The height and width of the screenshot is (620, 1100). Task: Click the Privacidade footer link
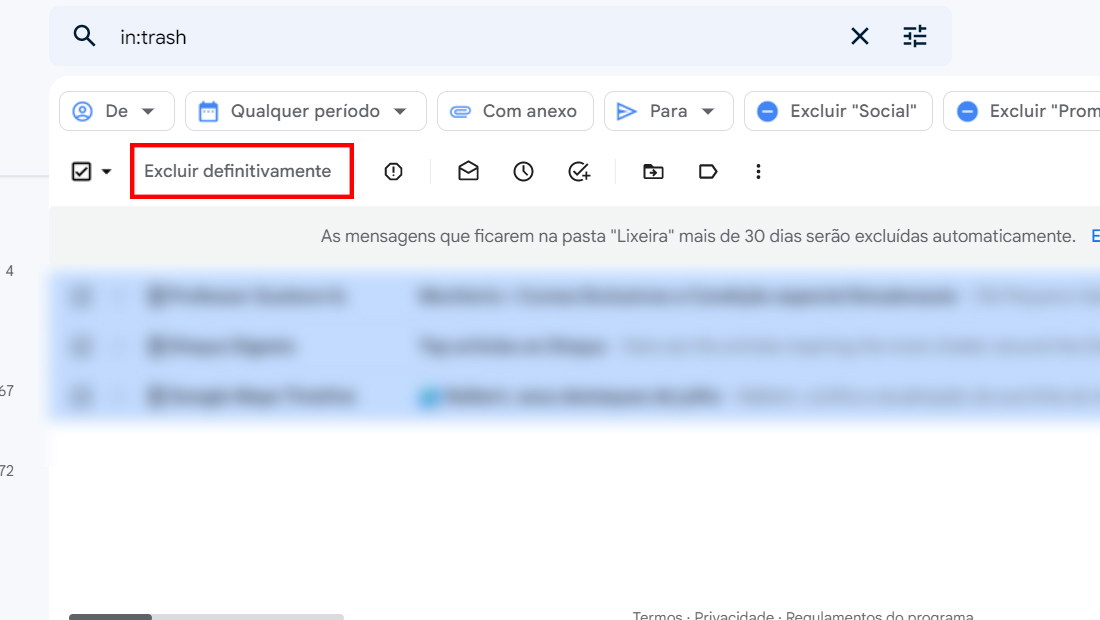734,615
